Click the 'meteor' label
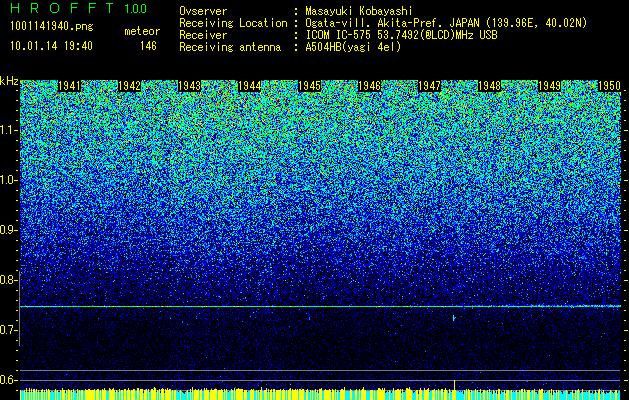 142,31
